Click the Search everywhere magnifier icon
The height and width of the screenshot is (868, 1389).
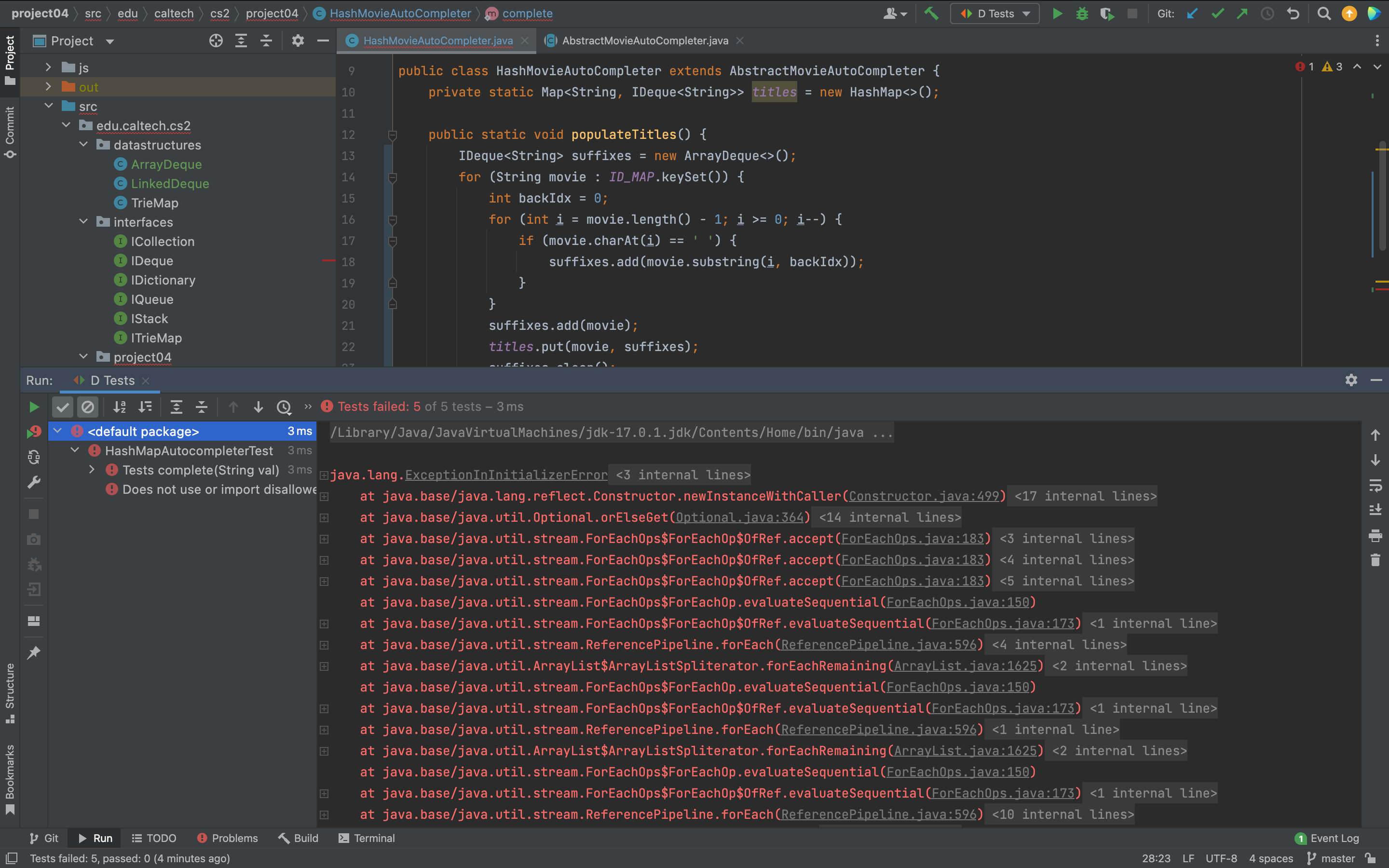coord(1323,13)
